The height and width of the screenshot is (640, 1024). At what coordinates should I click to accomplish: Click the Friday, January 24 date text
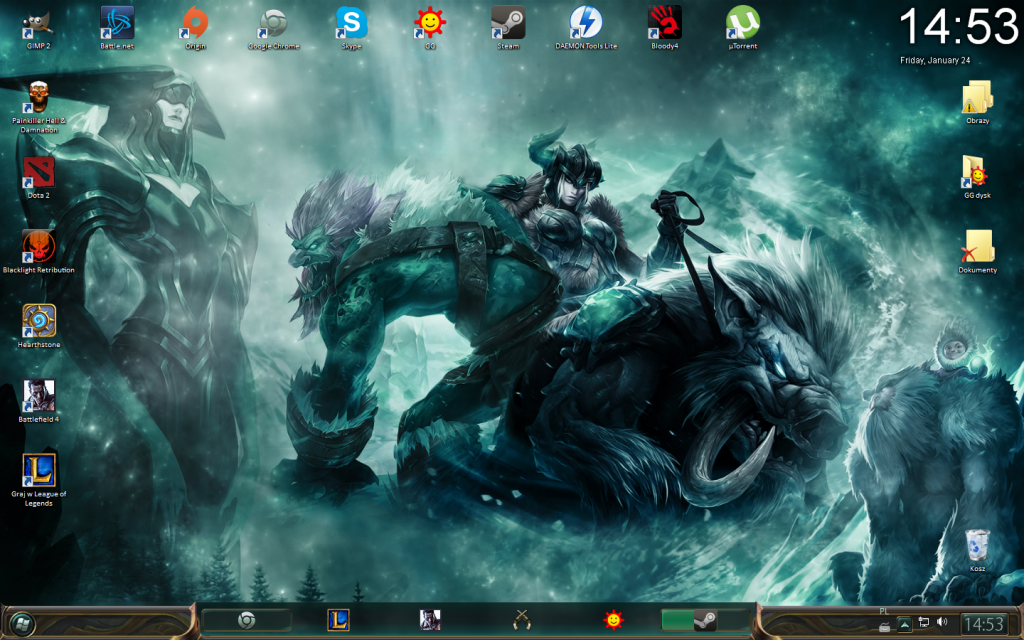(935, 60)
